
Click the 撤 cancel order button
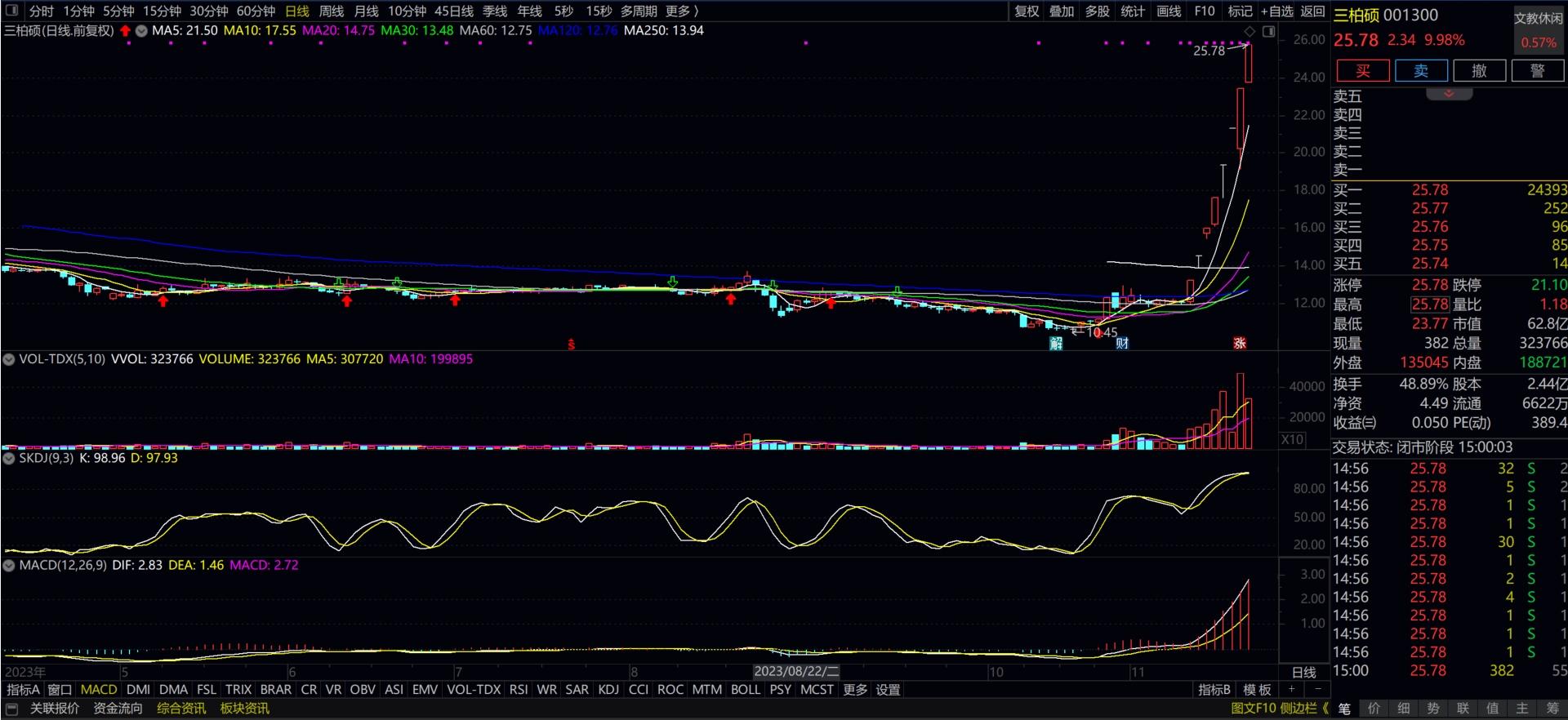pos(1479,70)
